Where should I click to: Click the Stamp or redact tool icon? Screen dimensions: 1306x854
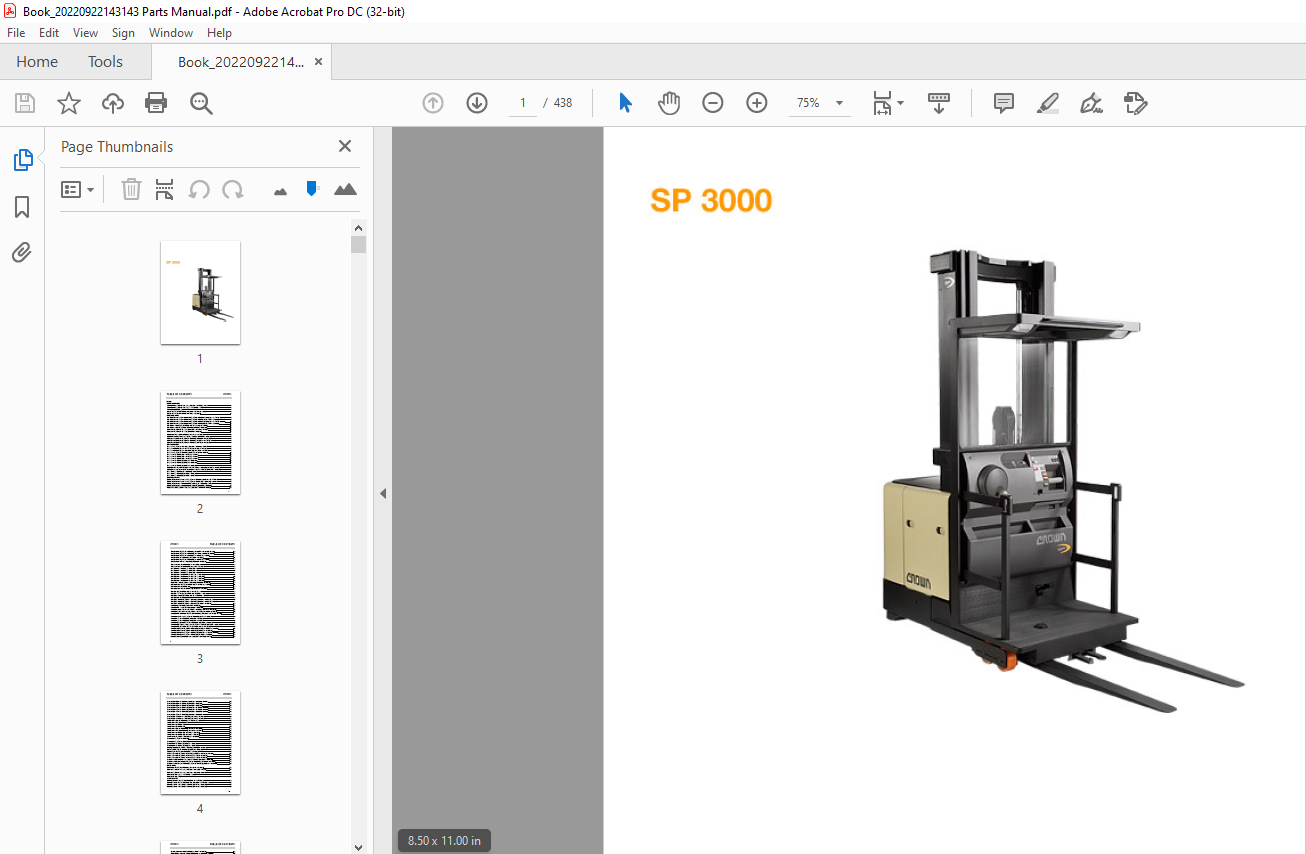point(1135,103)
